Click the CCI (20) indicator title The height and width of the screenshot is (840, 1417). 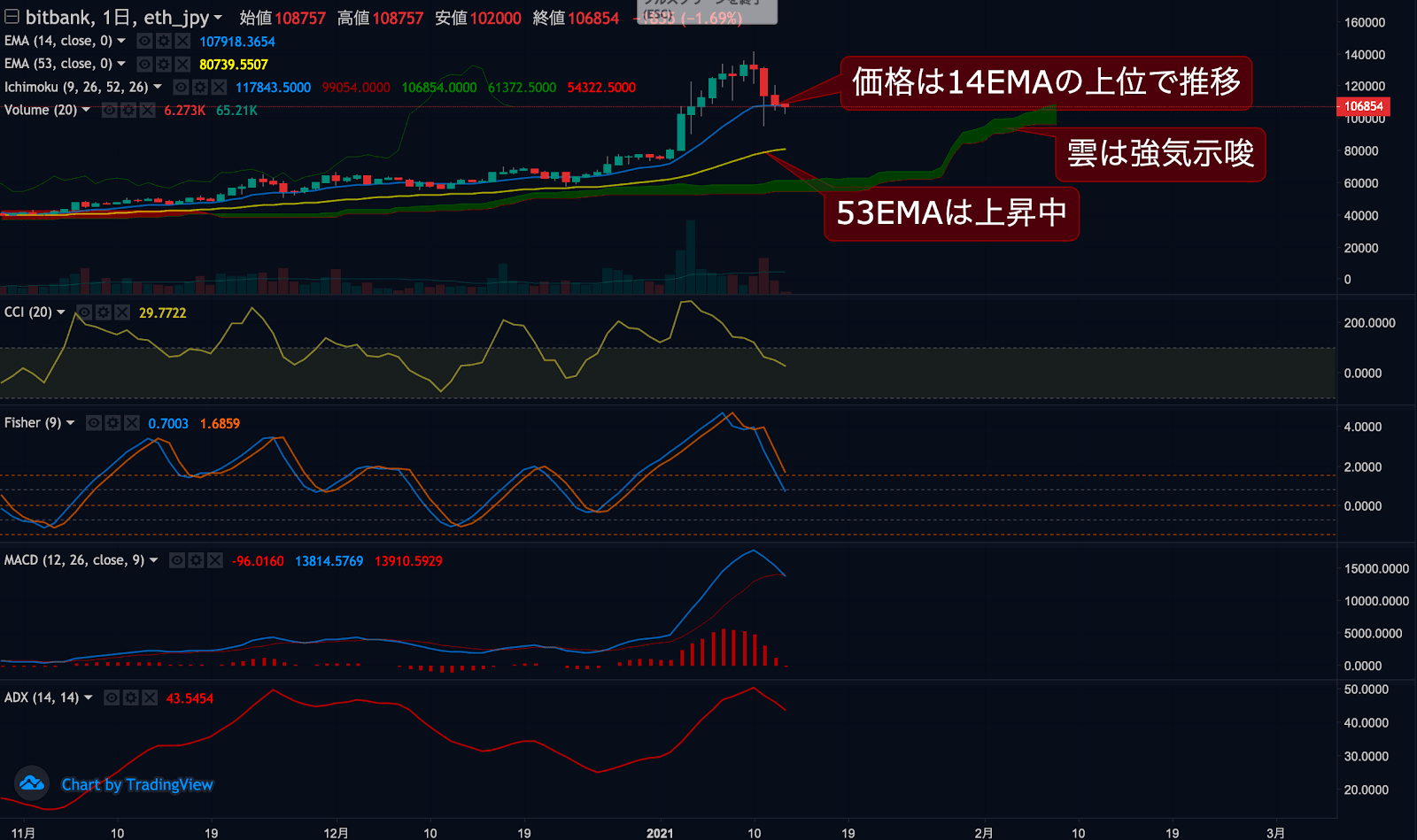27,312
